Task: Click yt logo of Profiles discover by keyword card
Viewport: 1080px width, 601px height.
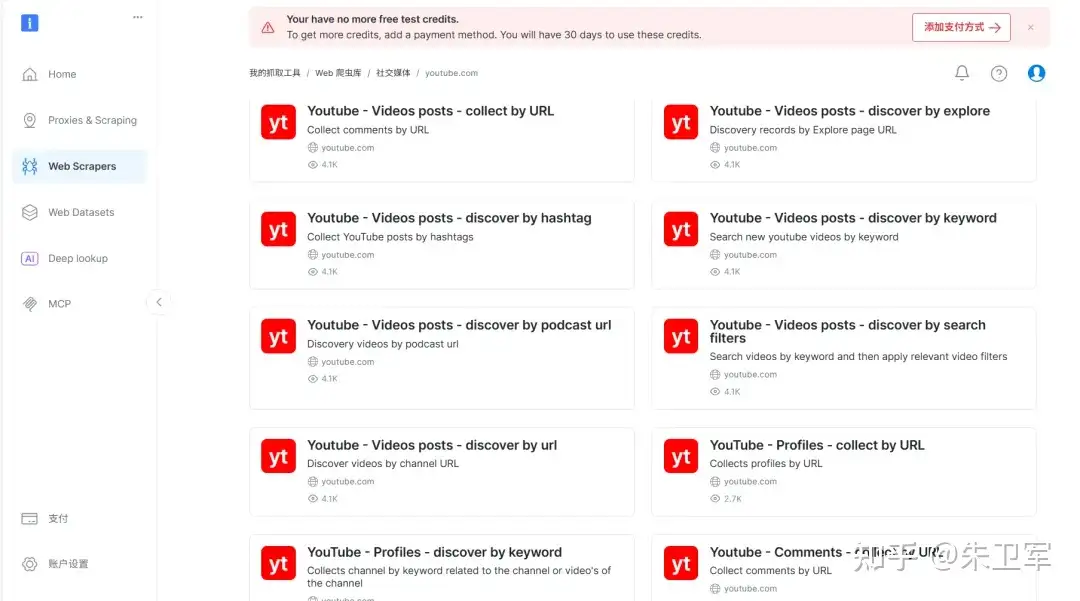Action: [x=278, y=563]
